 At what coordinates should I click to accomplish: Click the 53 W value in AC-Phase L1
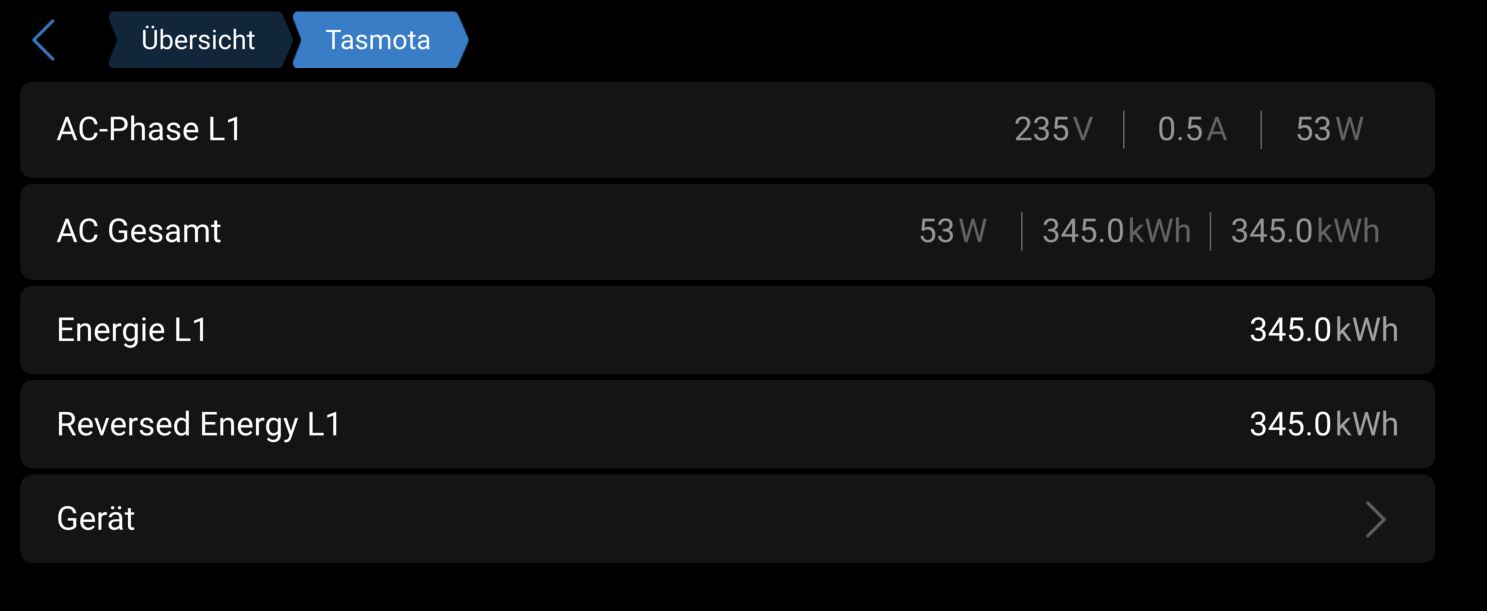coord(1329,130)
